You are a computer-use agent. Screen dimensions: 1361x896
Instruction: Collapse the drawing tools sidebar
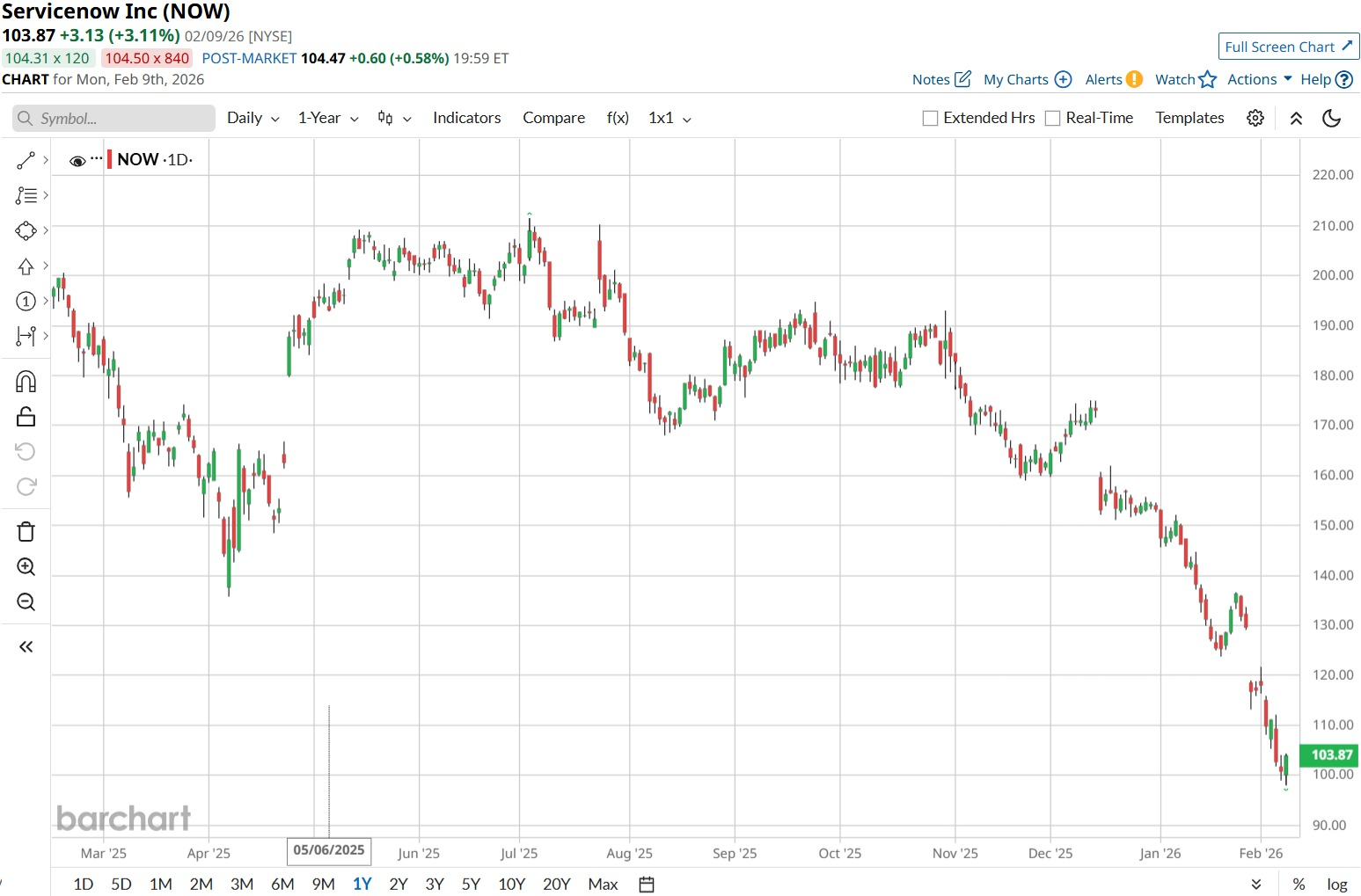[x=26, y=647]
